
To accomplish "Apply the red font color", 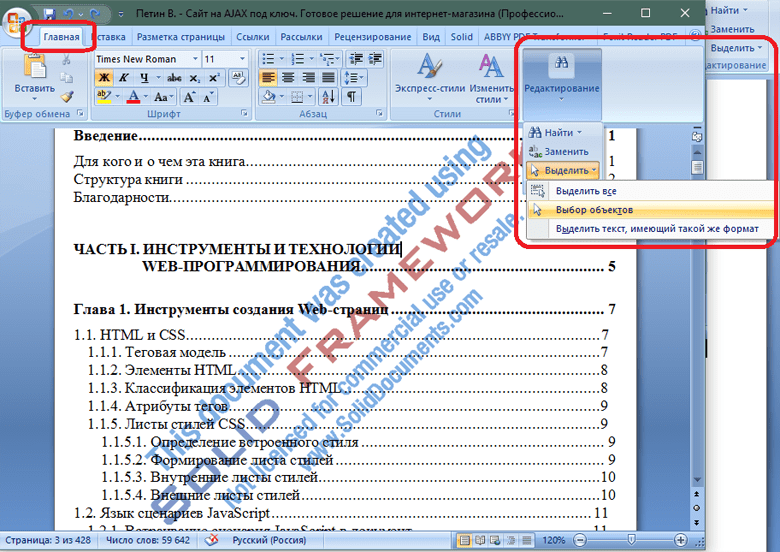I will coord(133,96).
